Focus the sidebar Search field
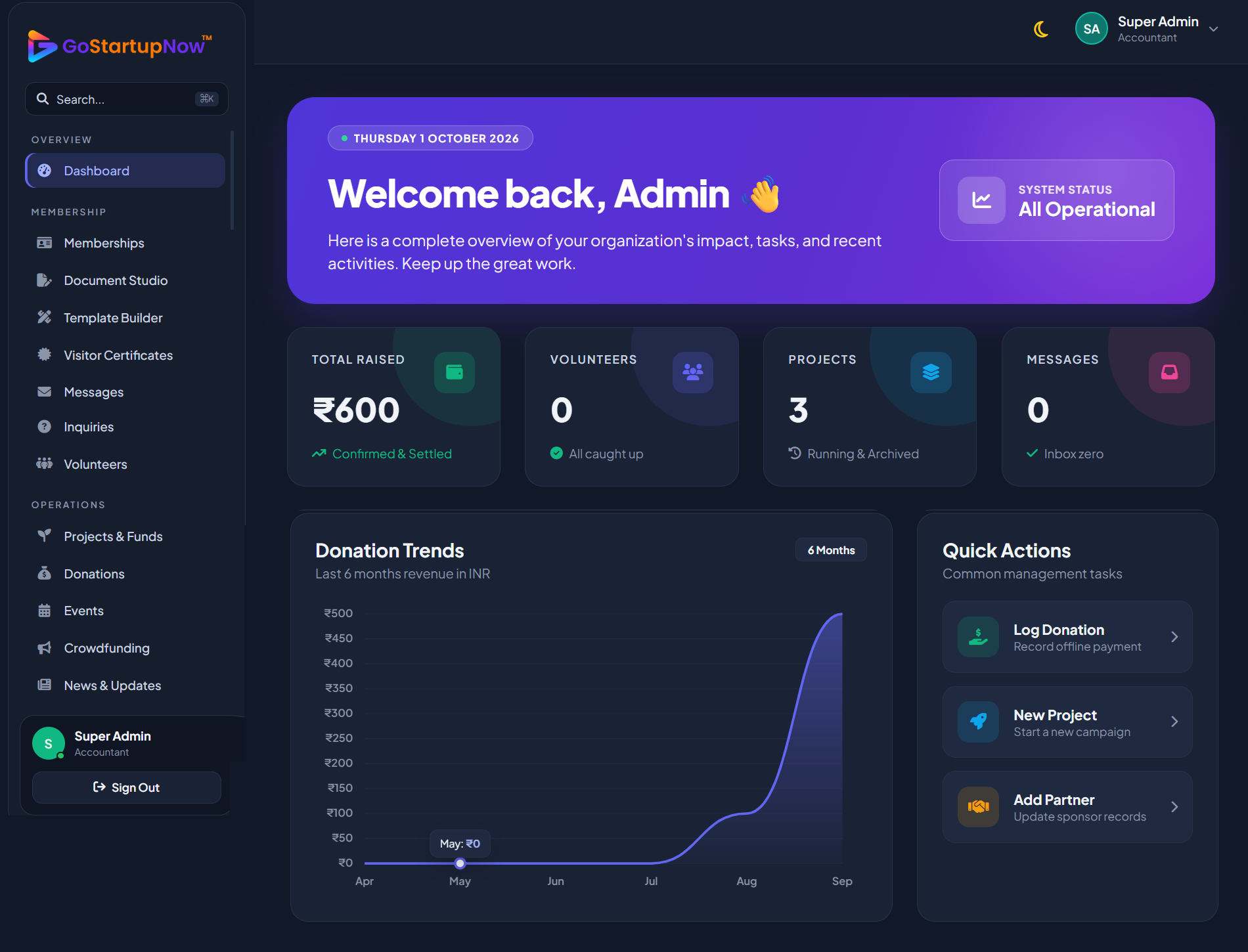Viewport: 1248px width, 952px height. tap(127, 99)
